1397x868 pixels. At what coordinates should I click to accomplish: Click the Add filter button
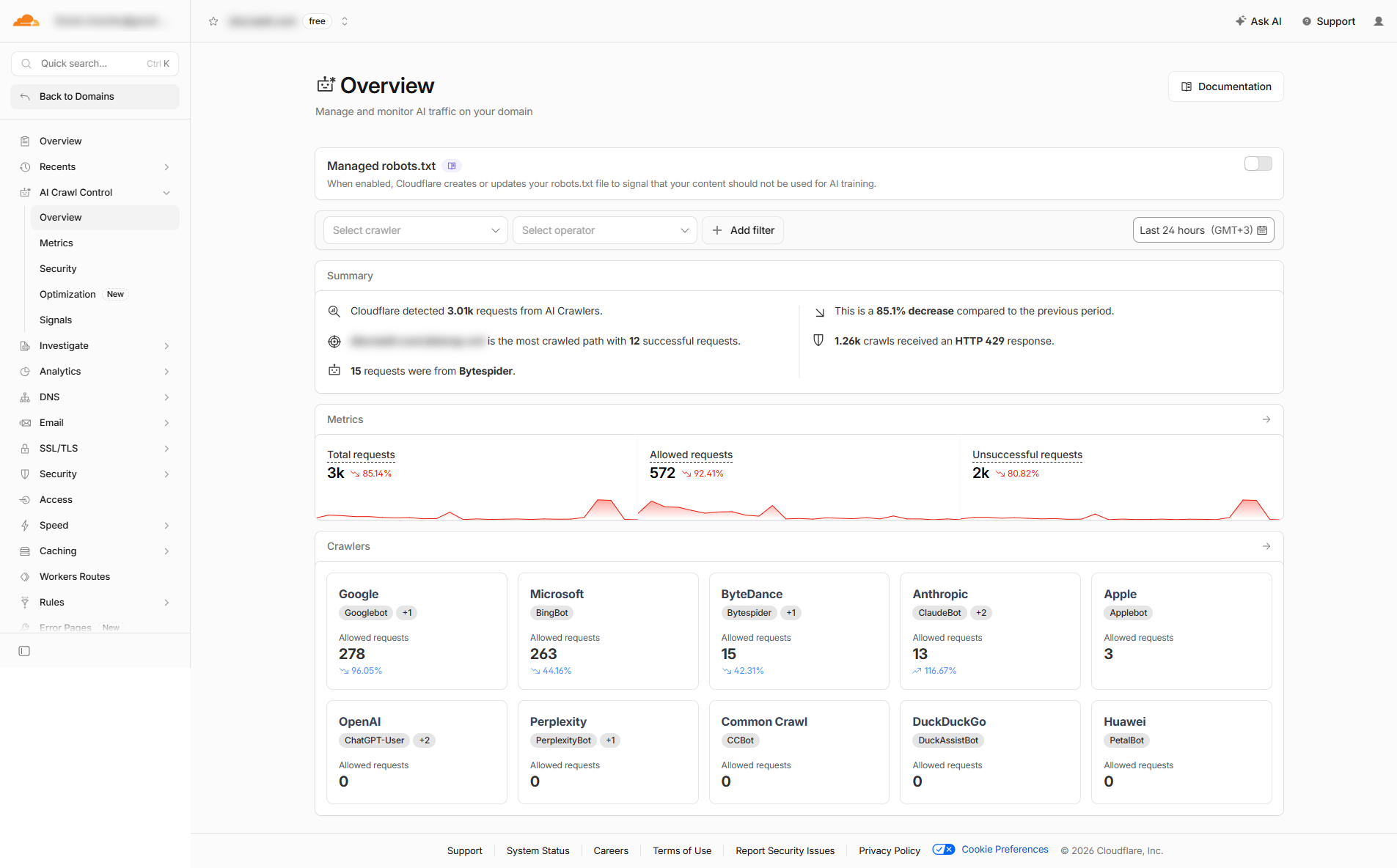click(x=743, y=230)
